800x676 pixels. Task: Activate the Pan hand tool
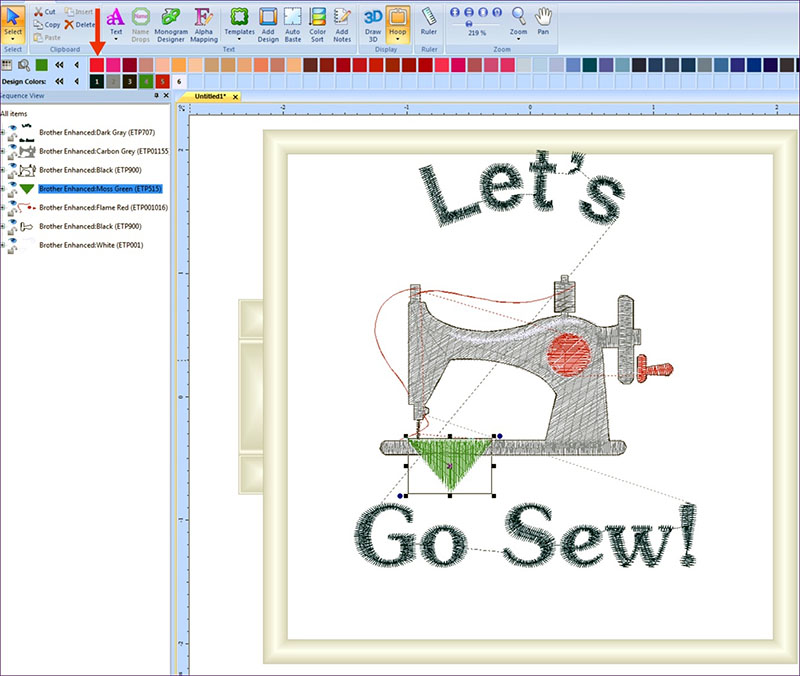click(x=543, y=22)
